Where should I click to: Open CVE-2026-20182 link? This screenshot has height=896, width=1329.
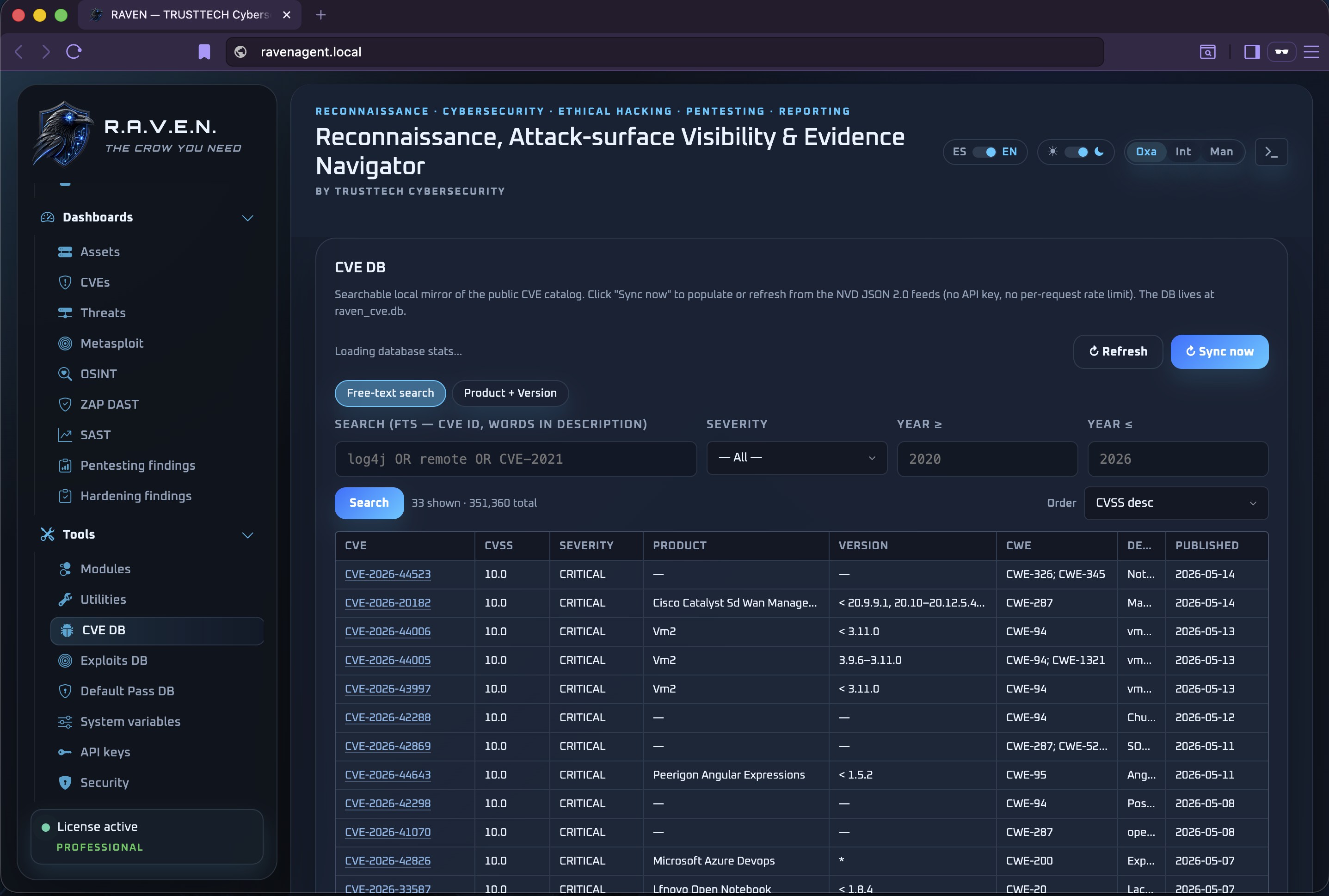click(x=388, y=603)
